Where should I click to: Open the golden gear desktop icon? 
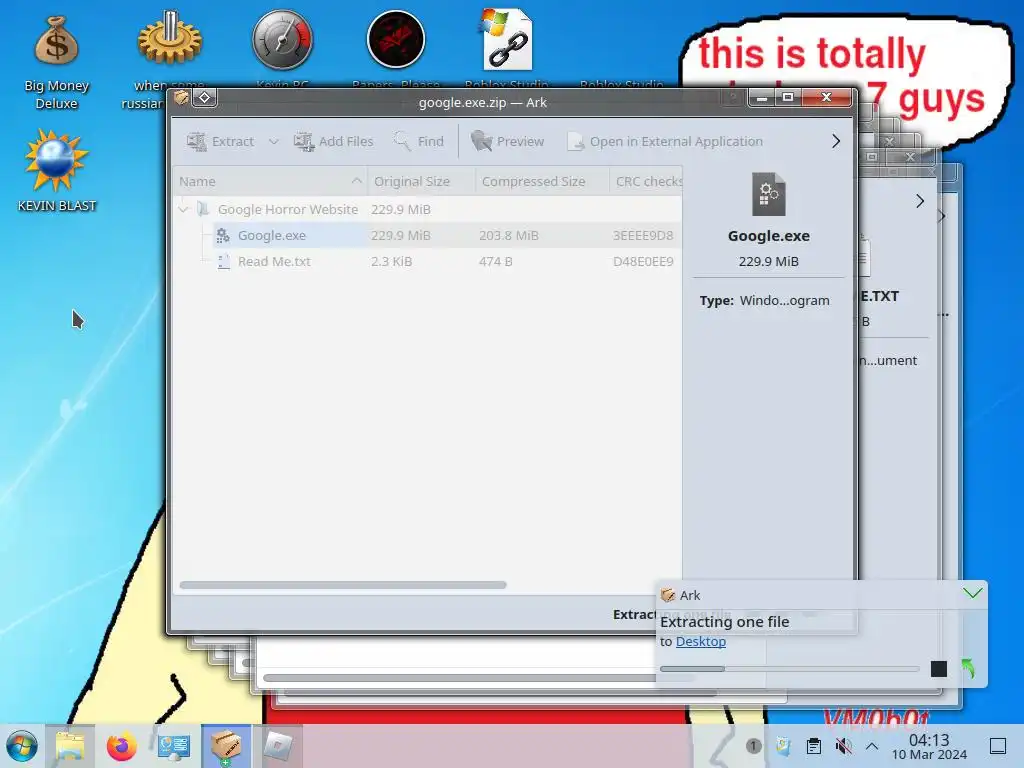tap(169, 39)
